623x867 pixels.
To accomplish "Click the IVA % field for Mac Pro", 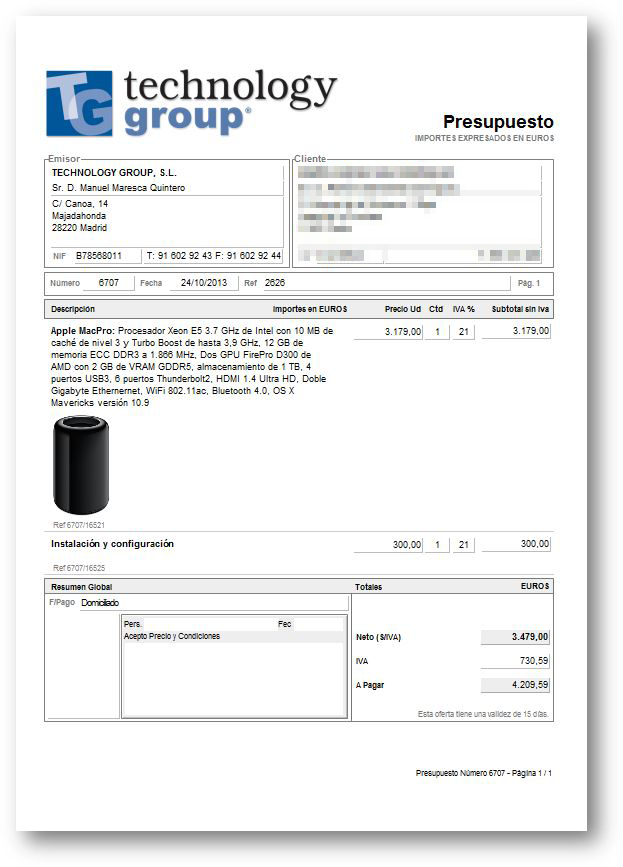I will pos(463,331).
